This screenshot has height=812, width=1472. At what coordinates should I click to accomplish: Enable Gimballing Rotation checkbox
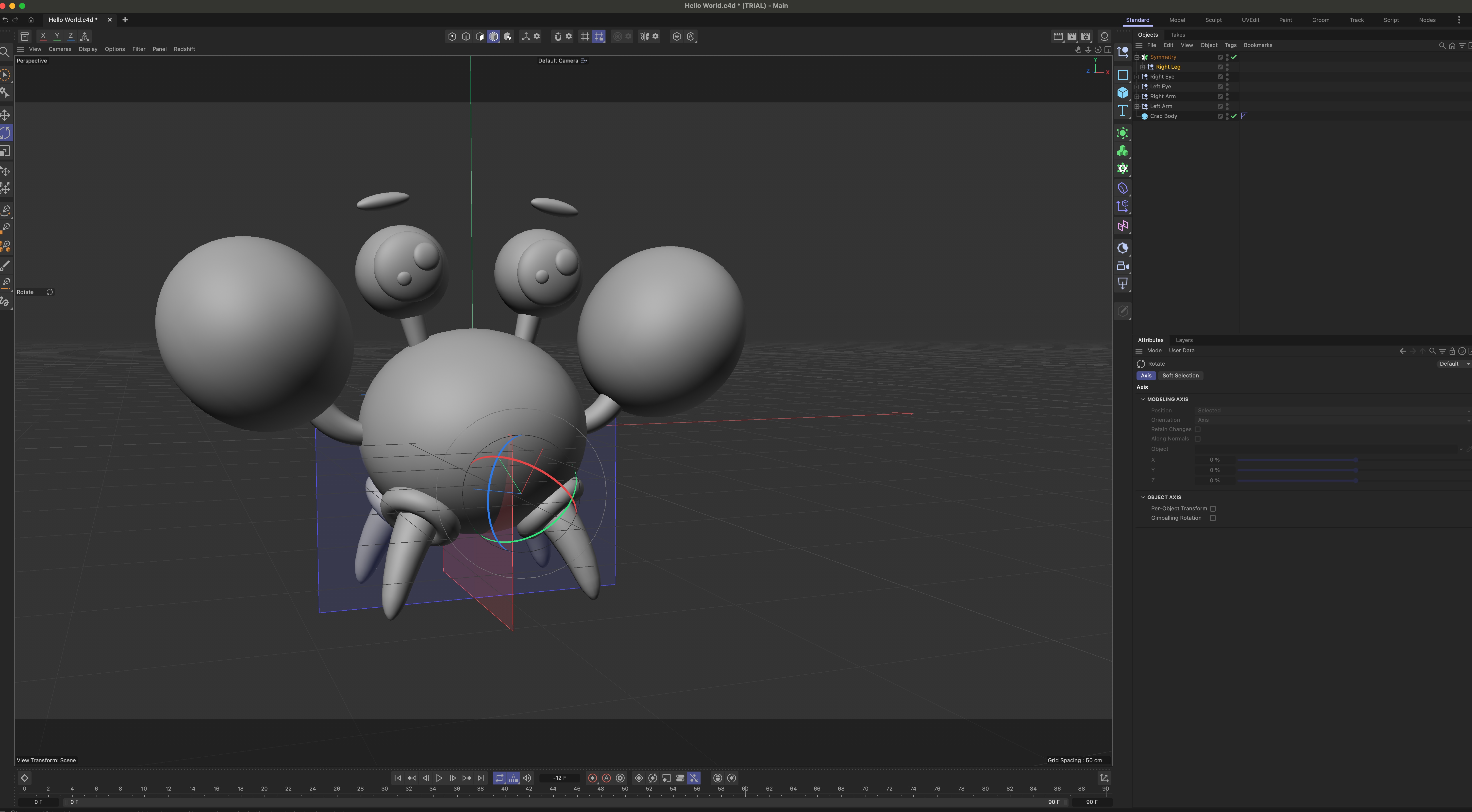pos(1213,519)
